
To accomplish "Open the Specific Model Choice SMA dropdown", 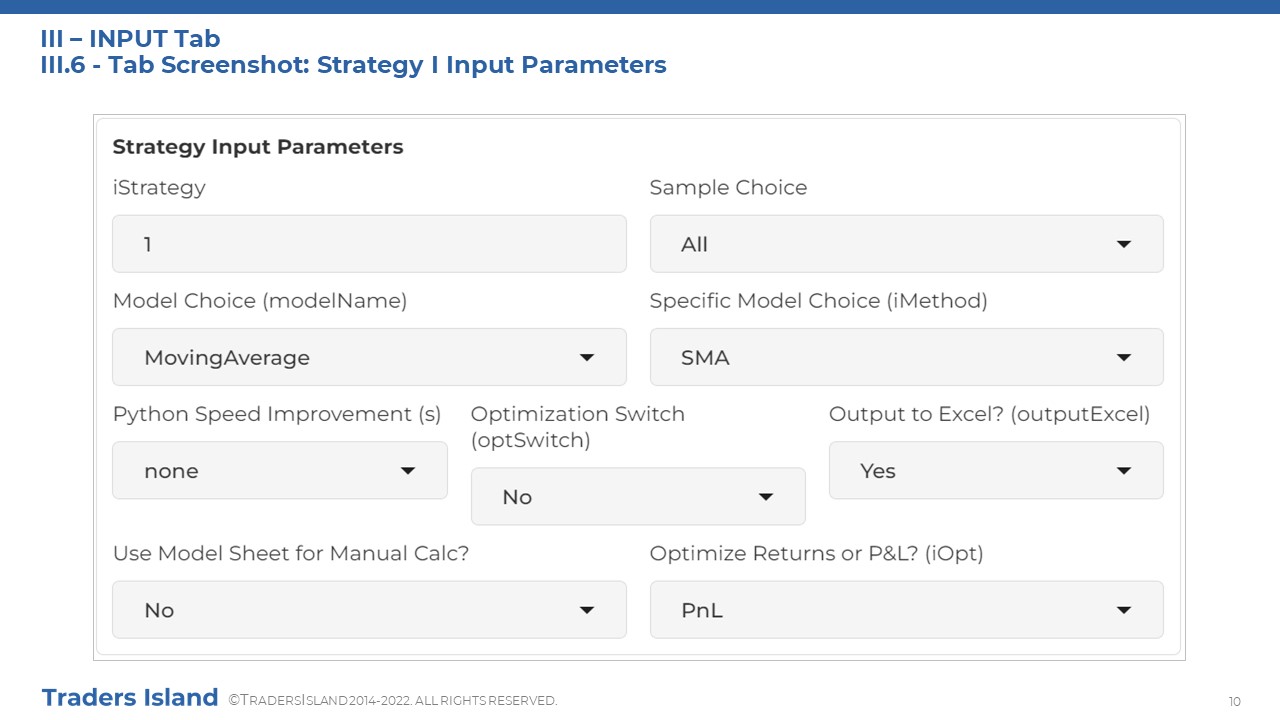I will (906, 357).
